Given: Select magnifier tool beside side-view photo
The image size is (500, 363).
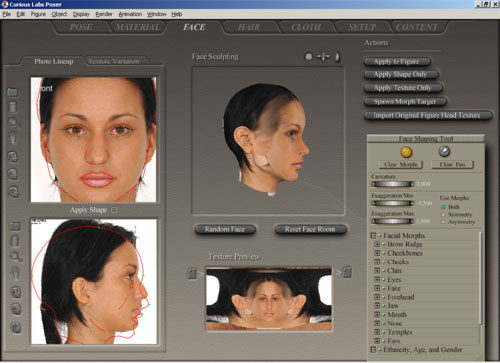Looking at the screenshot, I should tap(15, 256).
